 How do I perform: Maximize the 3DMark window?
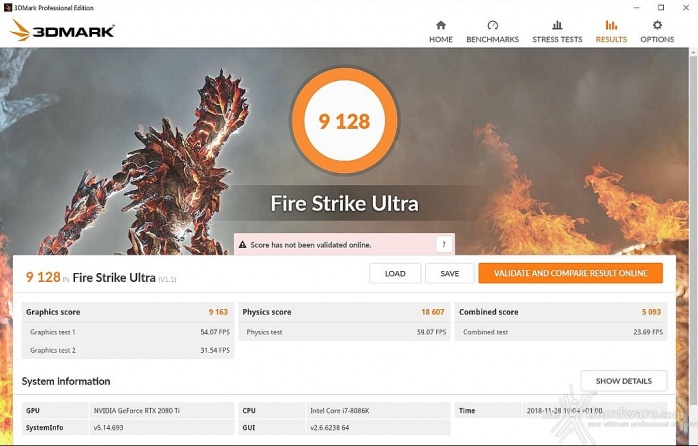pos(661,8)
